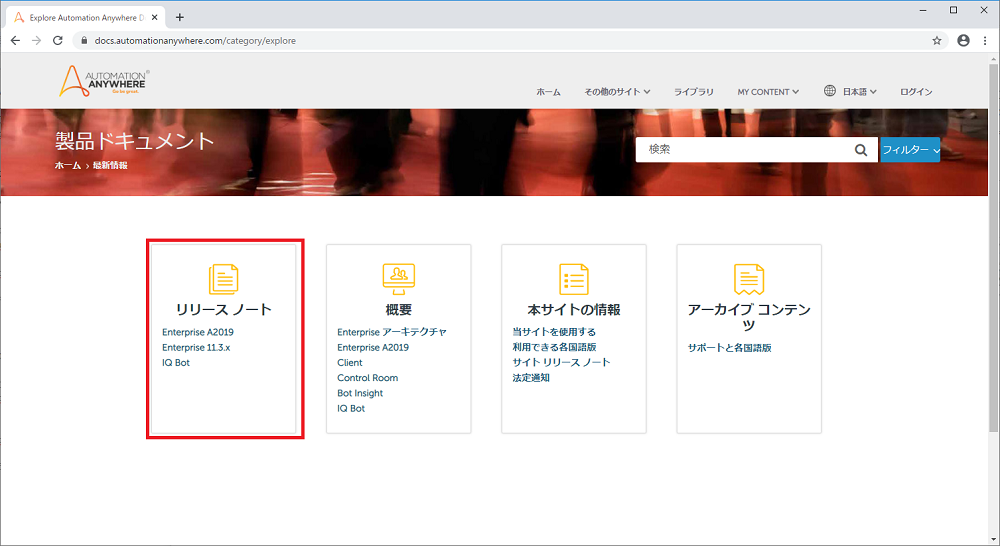Image resolution: width=1000 pixels, height=546 pixels.
Task: Close the Explore Automation Anywhere tab
Action: 154,17
